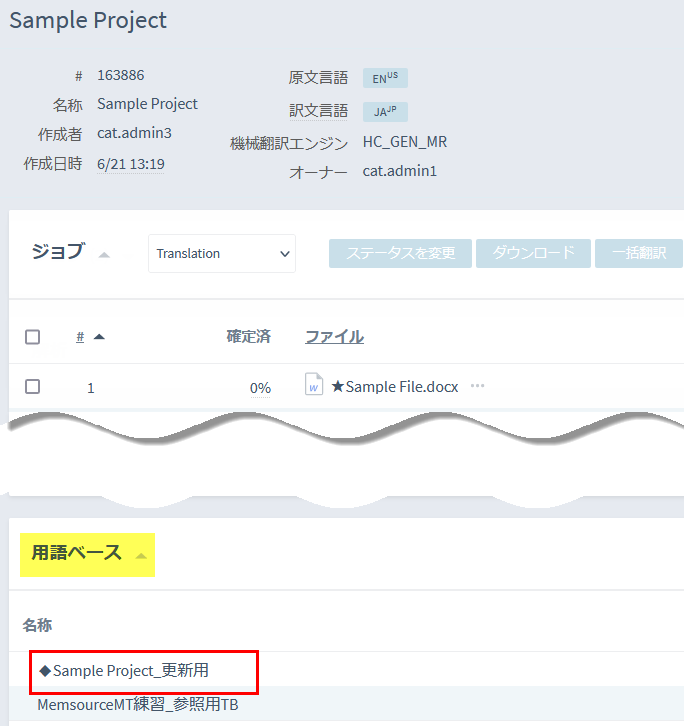Collapse the 用語ベース section
This screenshot has width=684, height=726.
point(141,555)
